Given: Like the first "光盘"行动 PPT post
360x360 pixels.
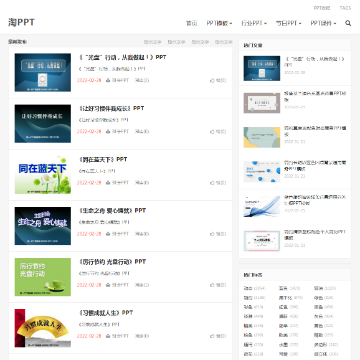Looking at the screenshot, I should click(212, 80).
